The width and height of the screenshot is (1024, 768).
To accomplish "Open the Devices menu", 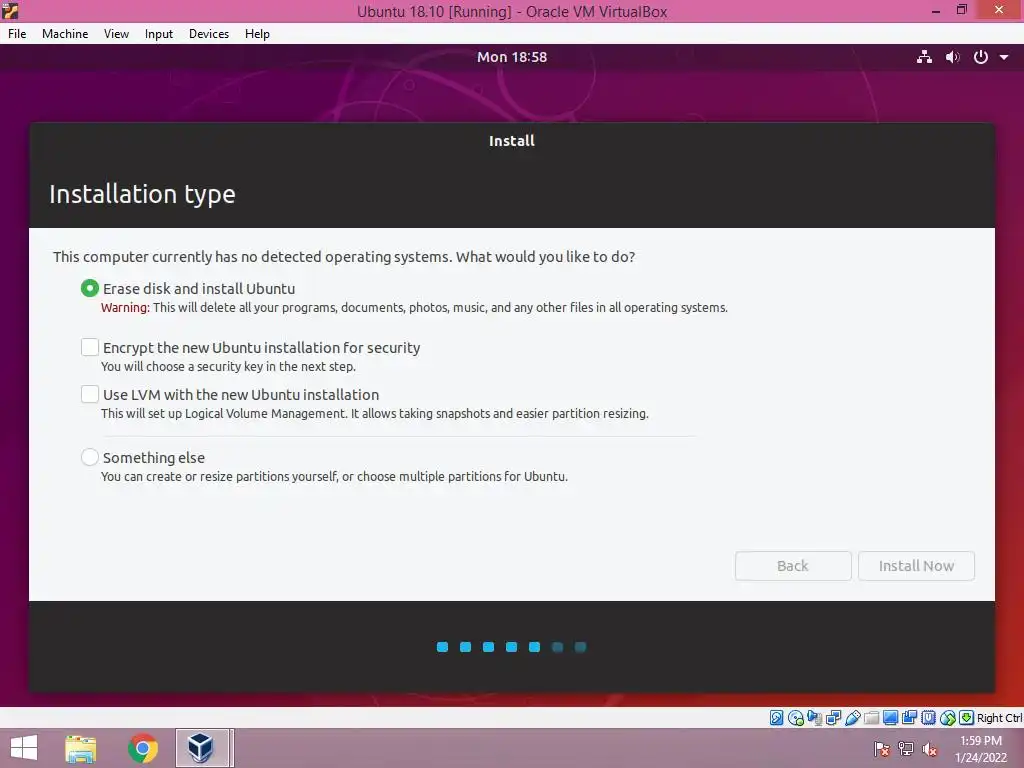I will pyautogui.click(x=209, y=34).
